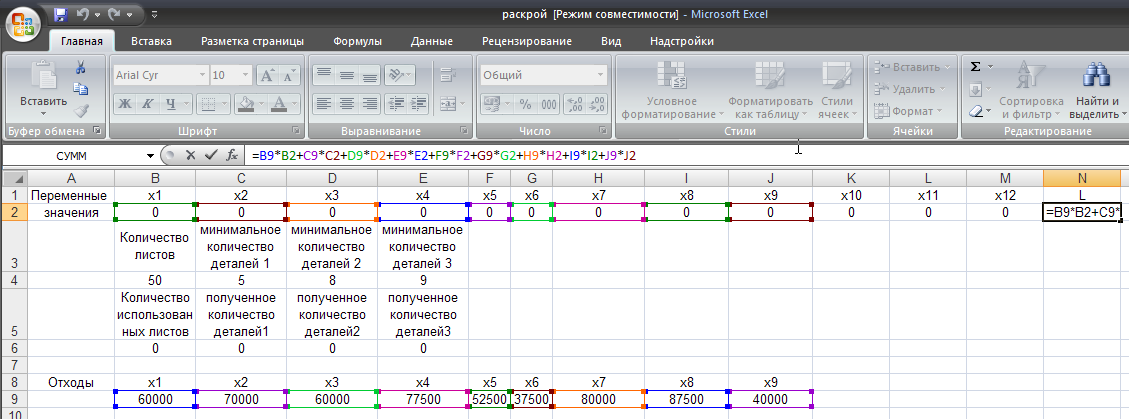The height and width of the screenshot is (419, 1129).
Task: Align text to middle of cell
Action: pyautogui.click(x=347, y=75)
